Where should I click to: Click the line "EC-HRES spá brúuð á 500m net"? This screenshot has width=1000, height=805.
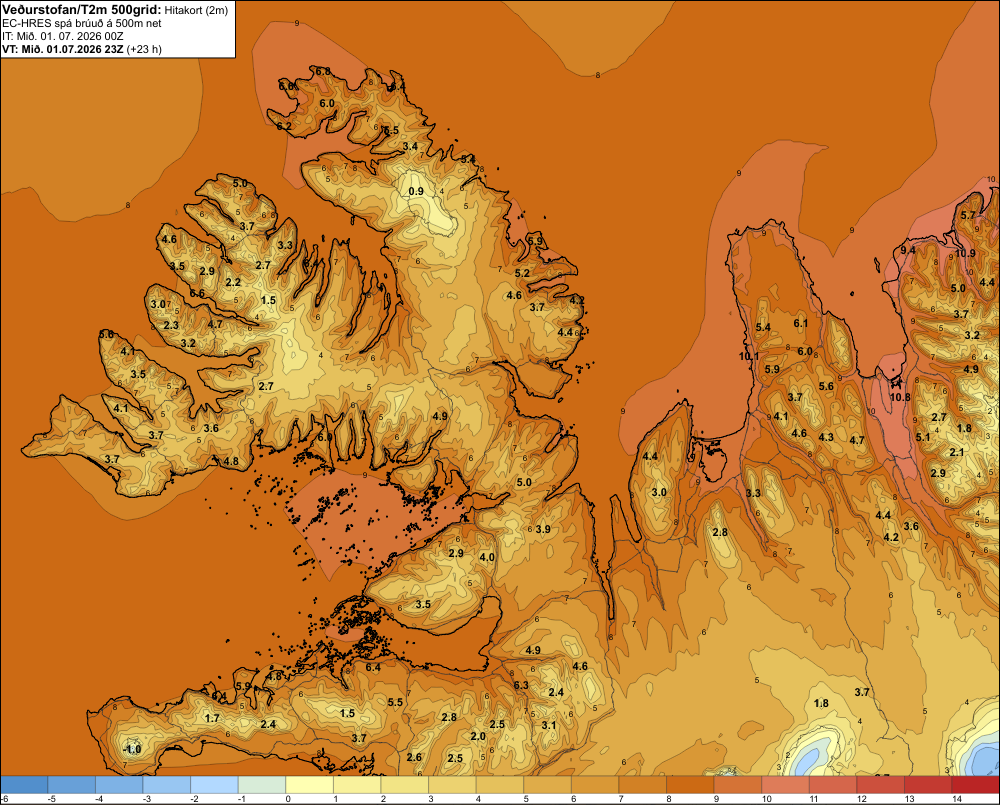82,24
